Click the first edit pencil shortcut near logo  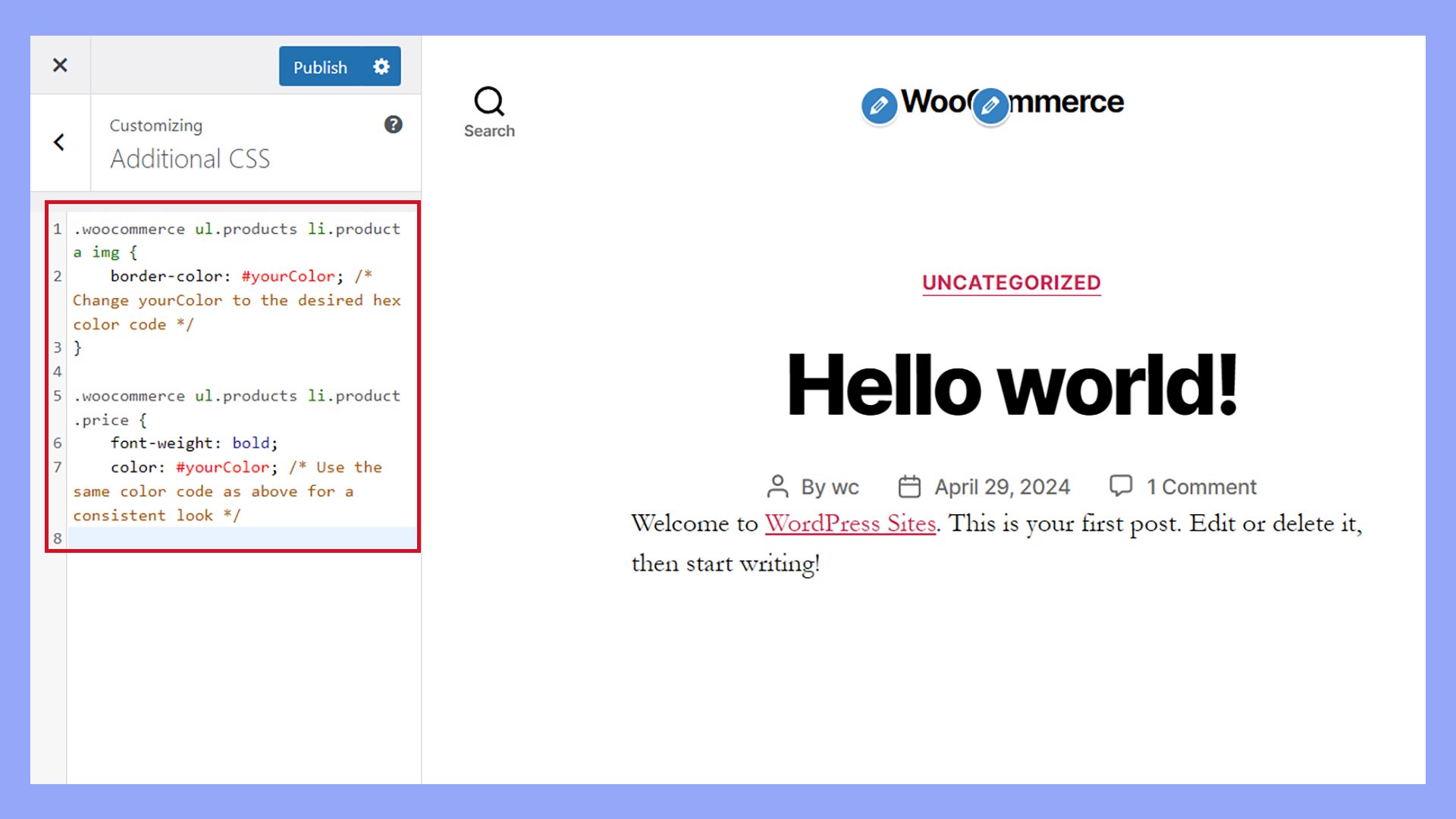click(x=879, y=106)
